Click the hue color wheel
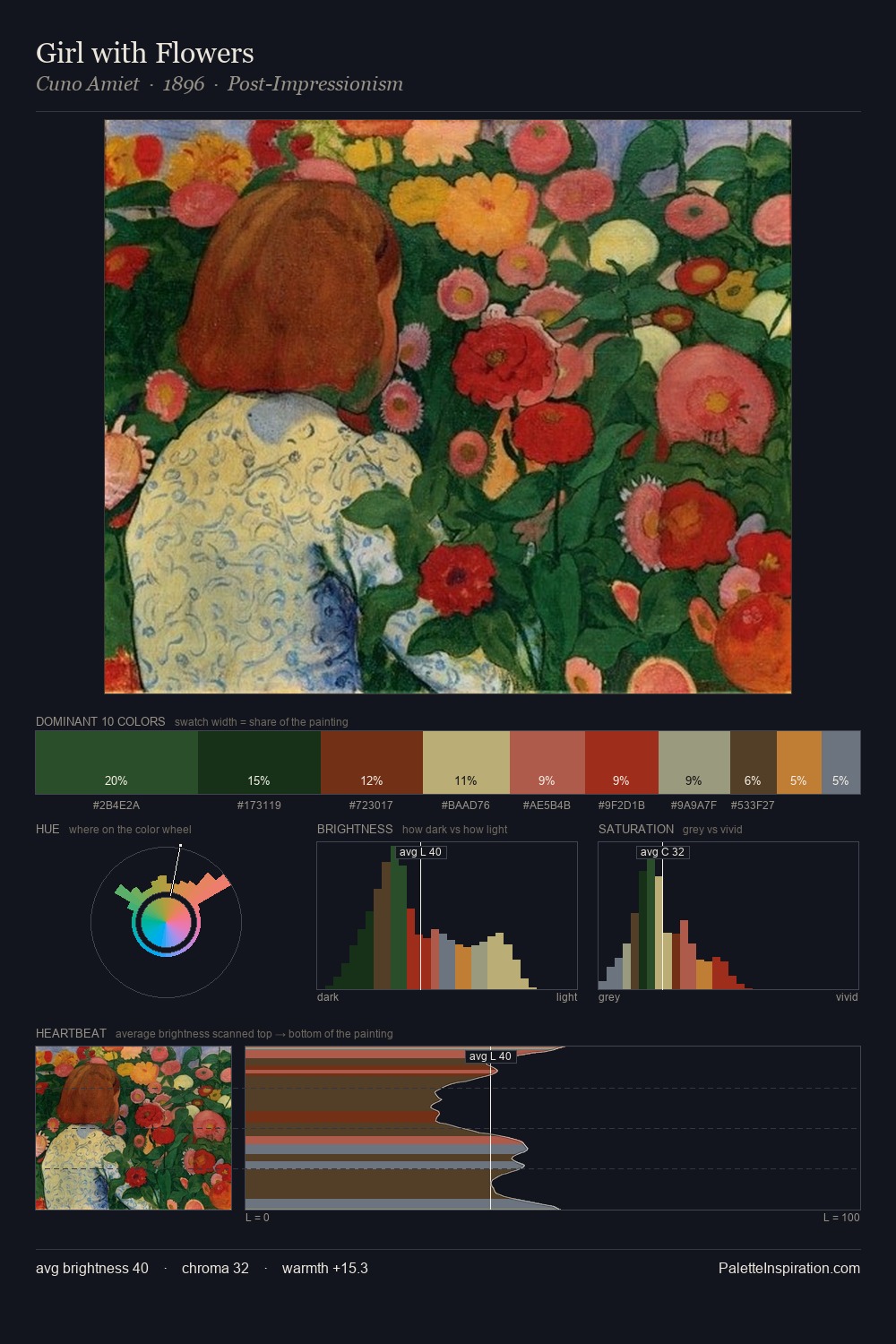Screen dimensions: 896x1344 point(166,921)
